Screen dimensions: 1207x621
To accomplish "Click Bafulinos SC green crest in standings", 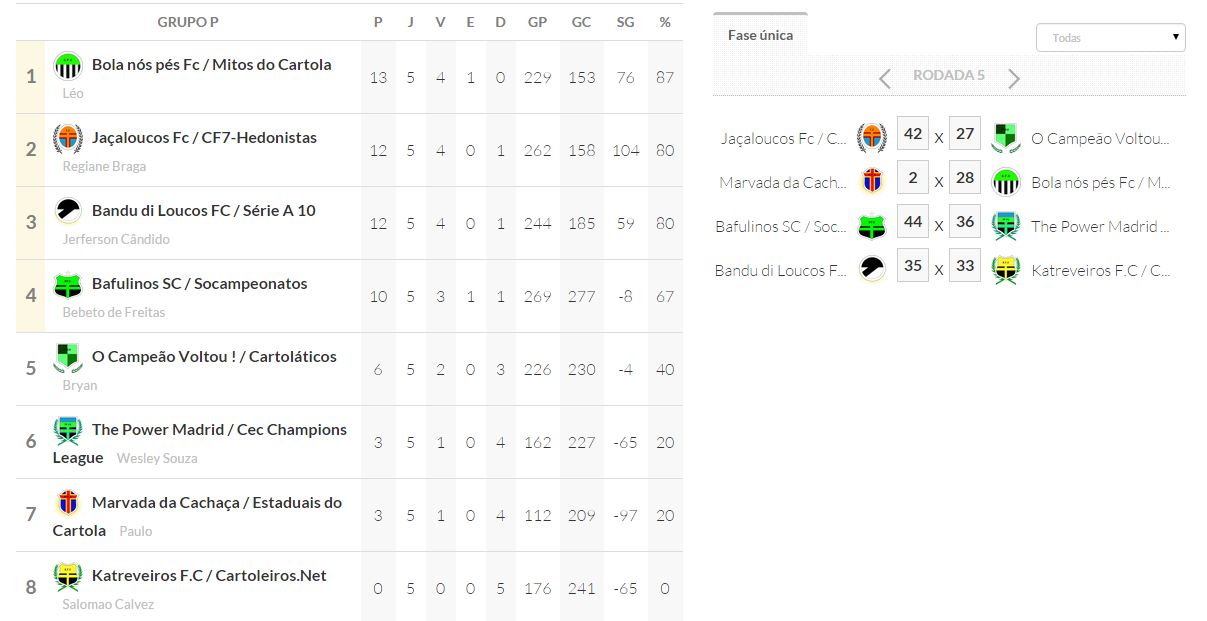I will pos(68,285).
